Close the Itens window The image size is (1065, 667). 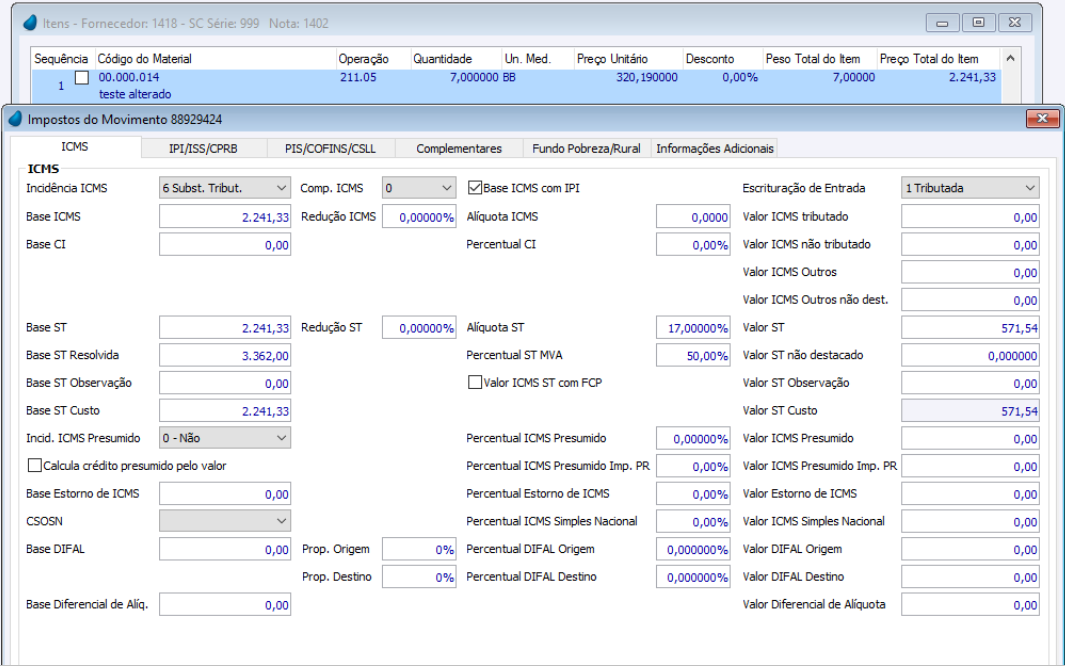(x=1015, y=23)
